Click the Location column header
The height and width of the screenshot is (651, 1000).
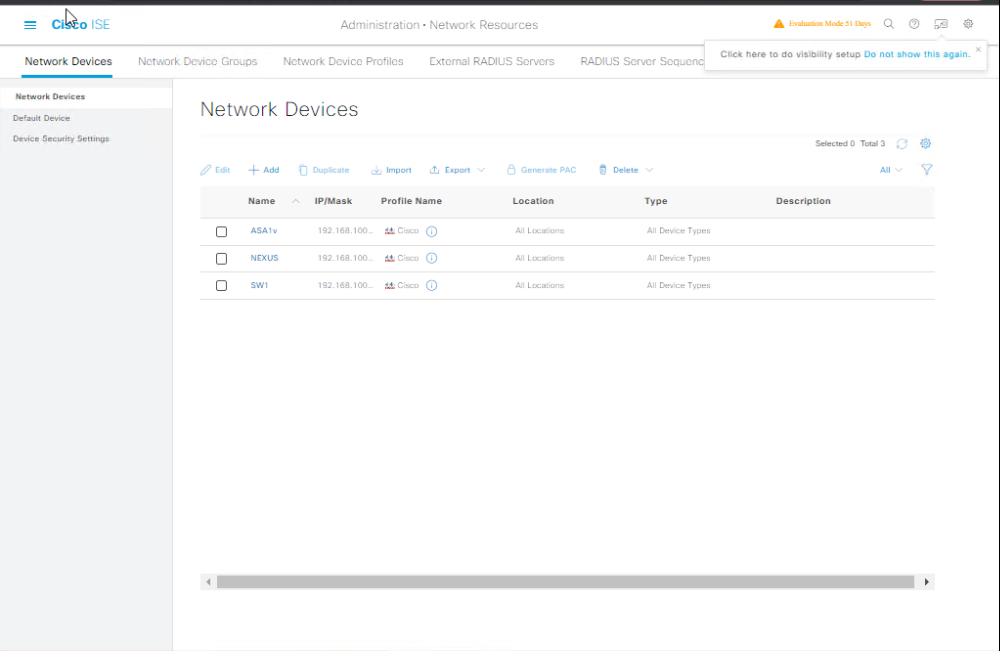click(x=533, y=201)
